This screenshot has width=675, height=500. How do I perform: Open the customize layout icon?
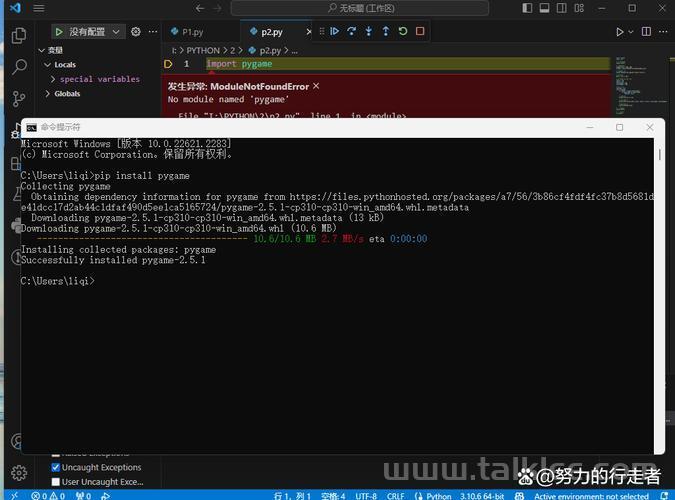tap(579, 8)
